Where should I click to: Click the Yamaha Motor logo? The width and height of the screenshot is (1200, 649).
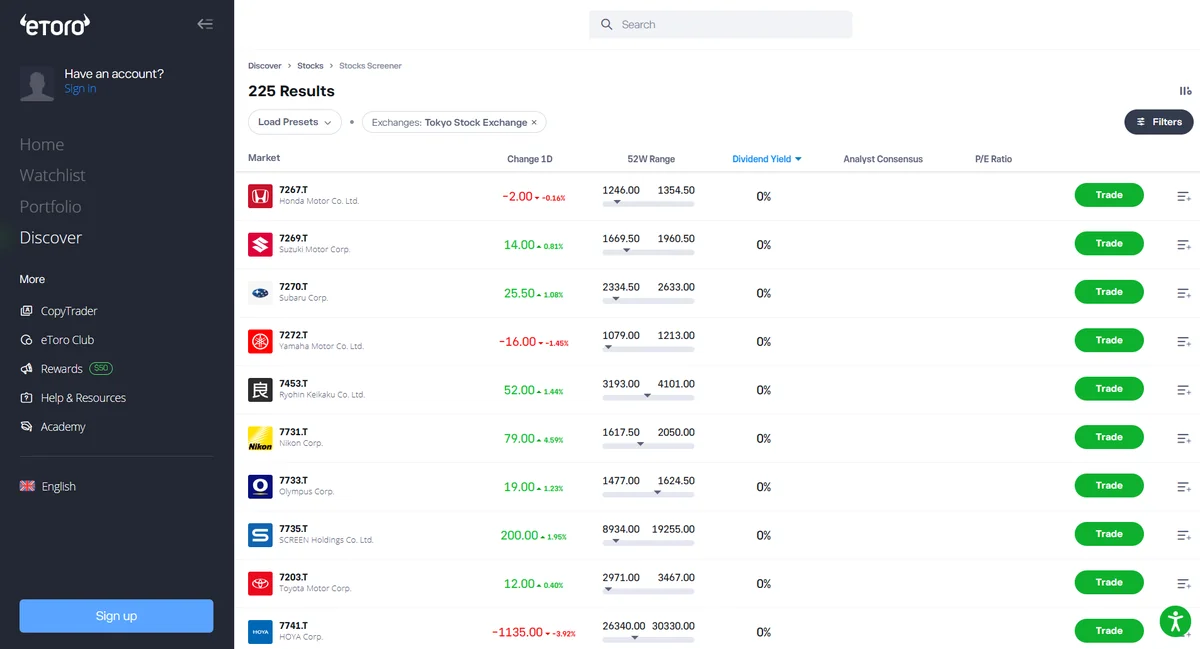(260, 341)
